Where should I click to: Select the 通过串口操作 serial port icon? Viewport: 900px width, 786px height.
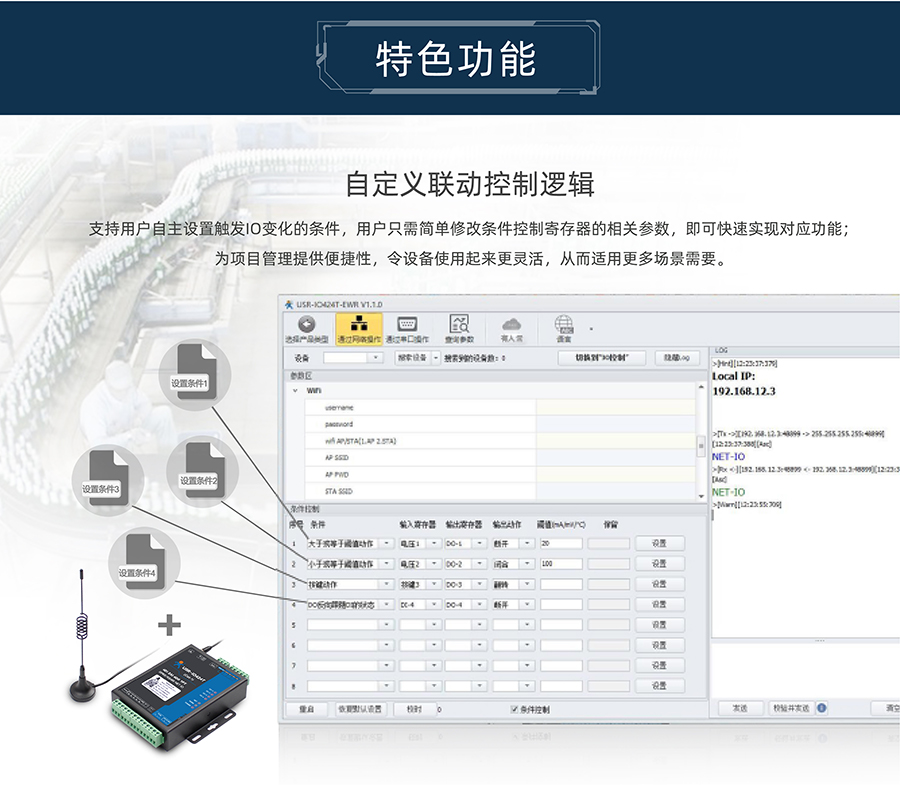tap(407, 325)
